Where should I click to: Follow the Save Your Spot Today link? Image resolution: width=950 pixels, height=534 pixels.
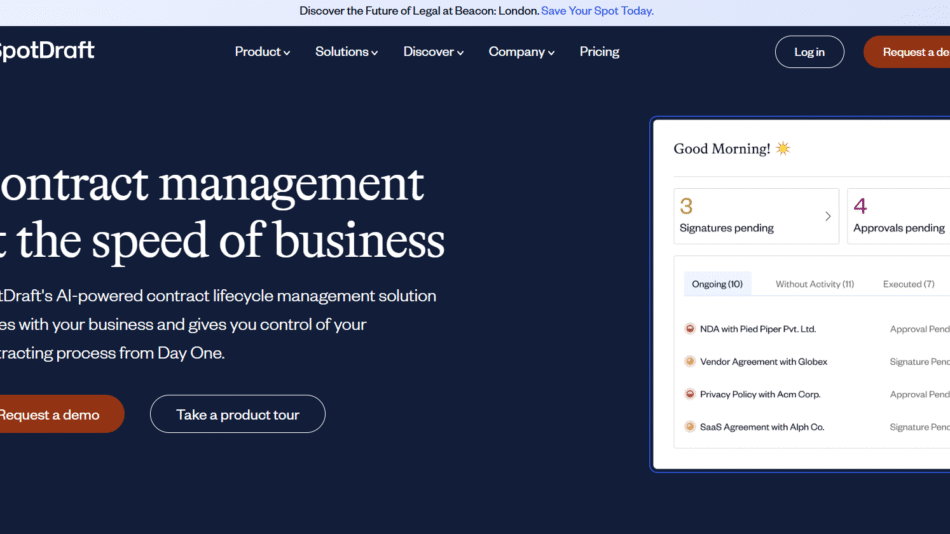[x=597, y=11]
